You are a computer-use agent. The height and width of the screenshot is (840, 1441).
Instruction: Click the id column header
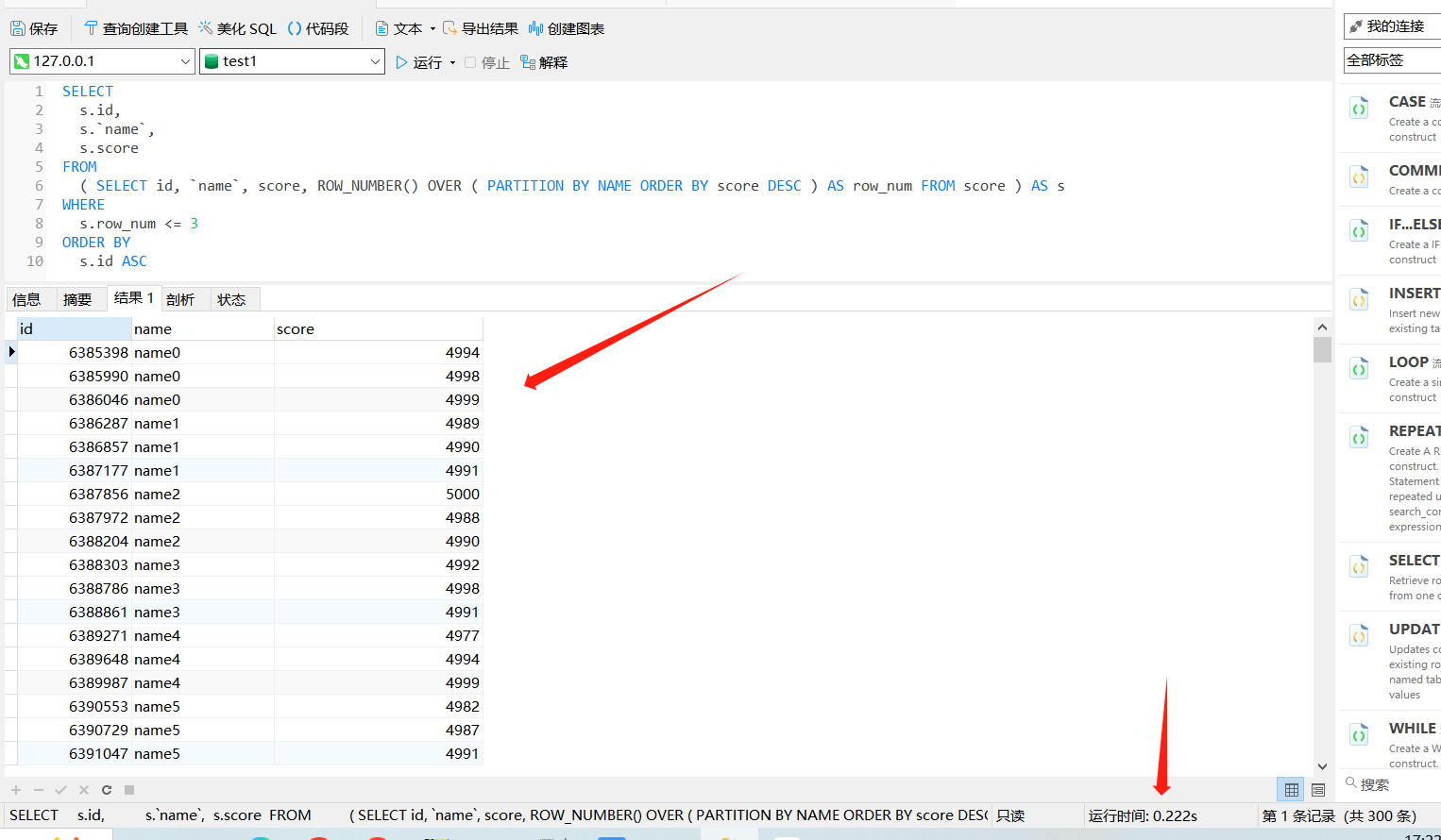[74, 328]
